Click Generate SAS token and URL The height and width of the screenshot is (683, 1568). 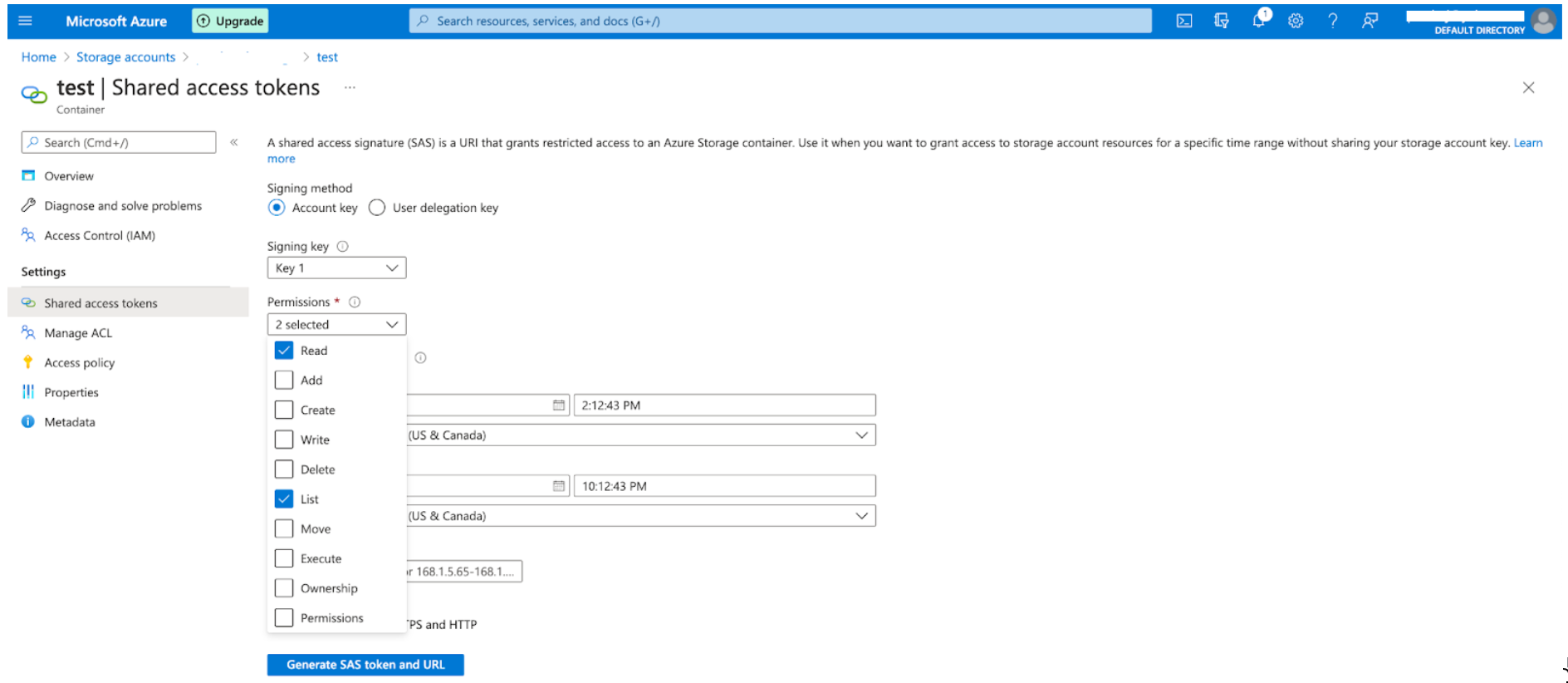click(x=365, y=665)
